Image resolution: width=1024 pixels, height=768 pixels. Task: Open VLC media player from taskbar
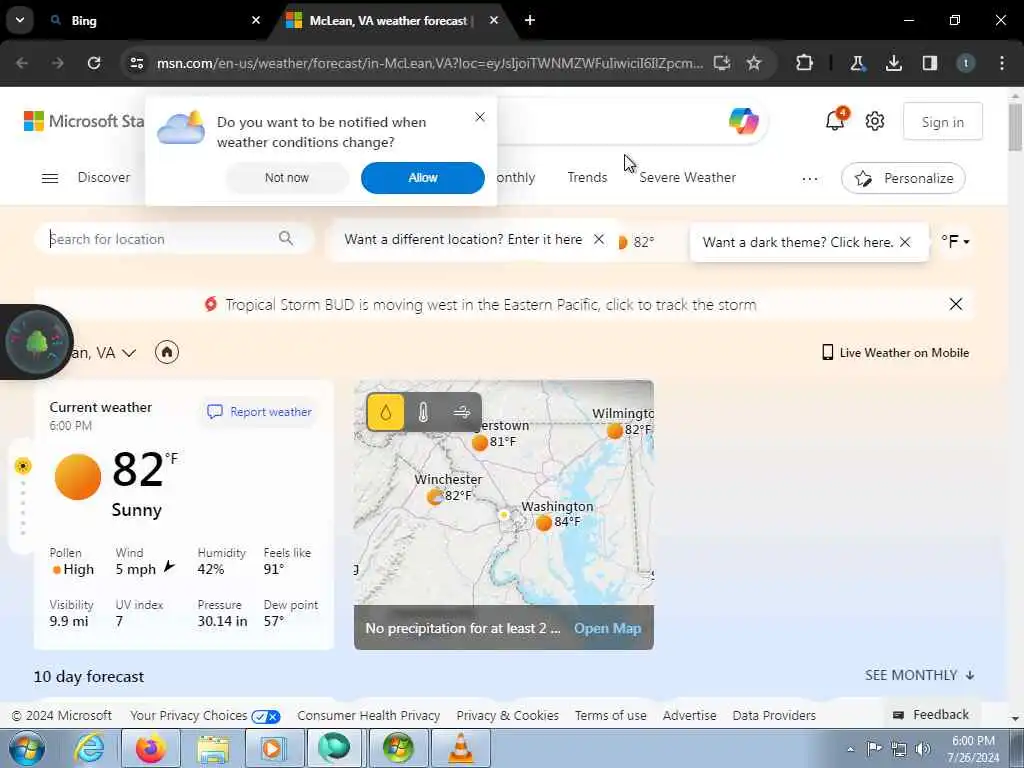pos(461,748)
